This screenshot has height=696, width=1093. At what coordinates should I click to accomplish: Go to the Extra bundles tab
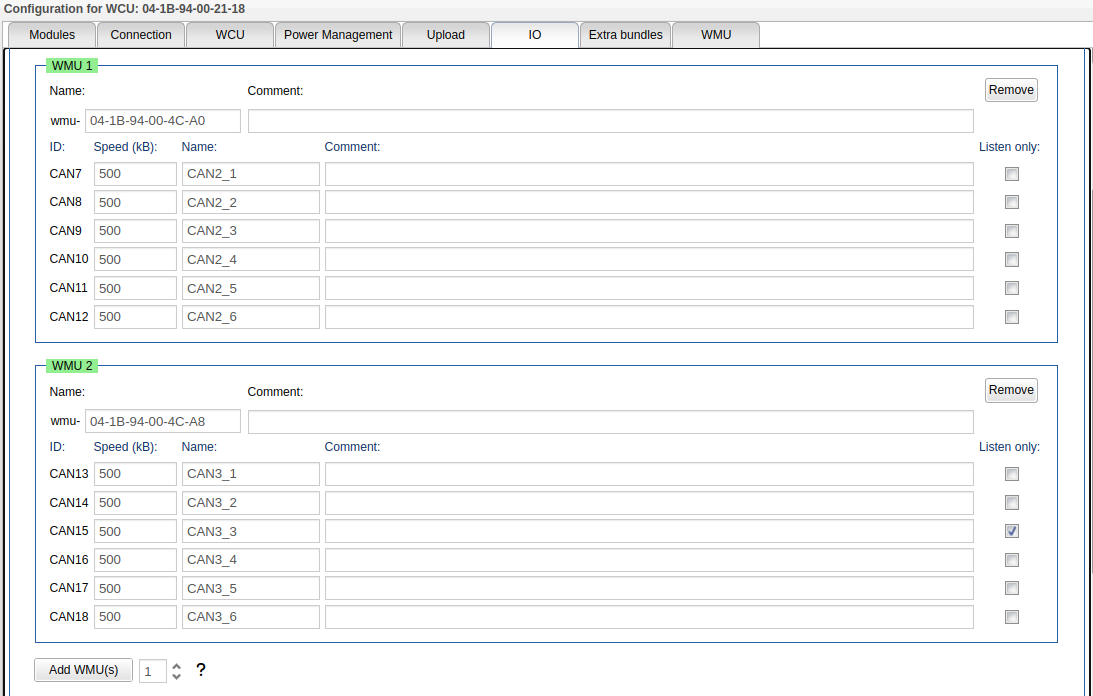[625, 35]
